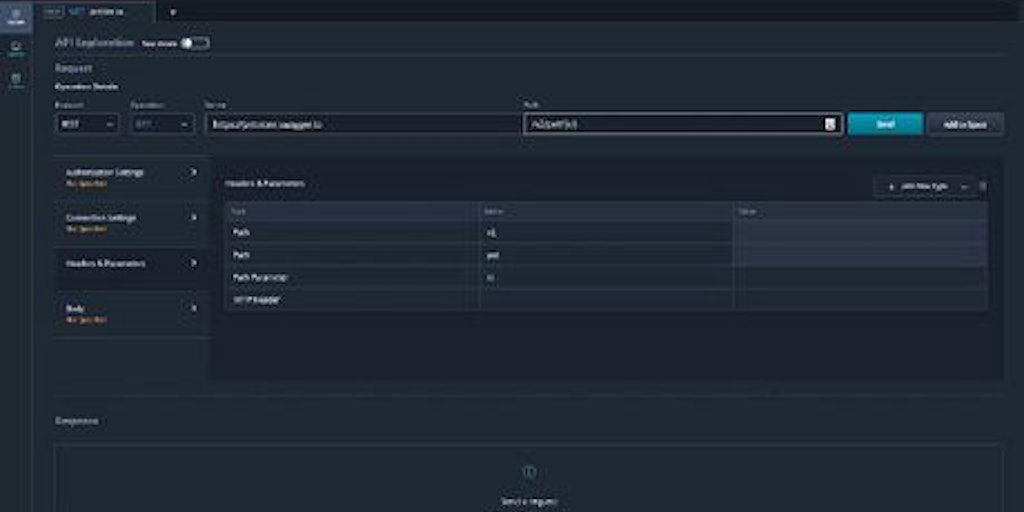Select the HTTP Header type cell
Screen dimensions: 1024x512
(353, 300)
